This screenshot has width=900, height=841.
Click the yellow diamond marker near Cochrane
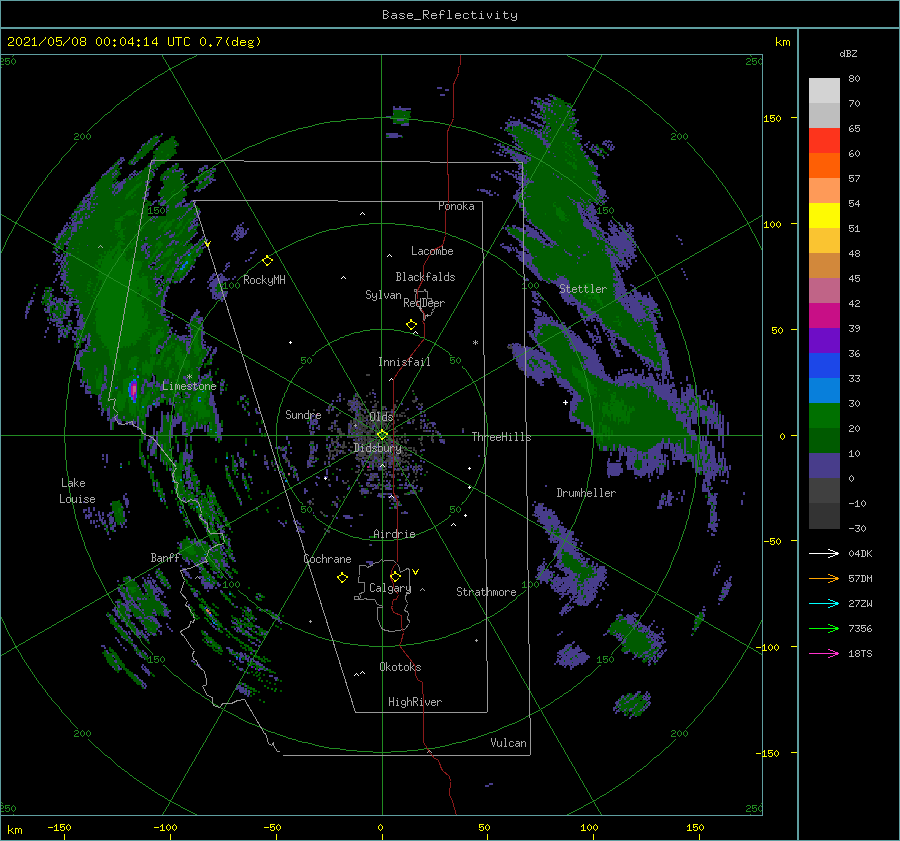[342, 578]
